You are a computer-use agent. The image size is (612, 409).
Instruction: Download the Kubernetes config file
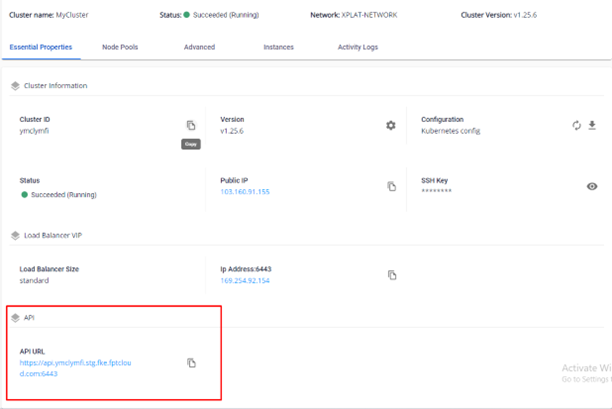click(592, 125)
